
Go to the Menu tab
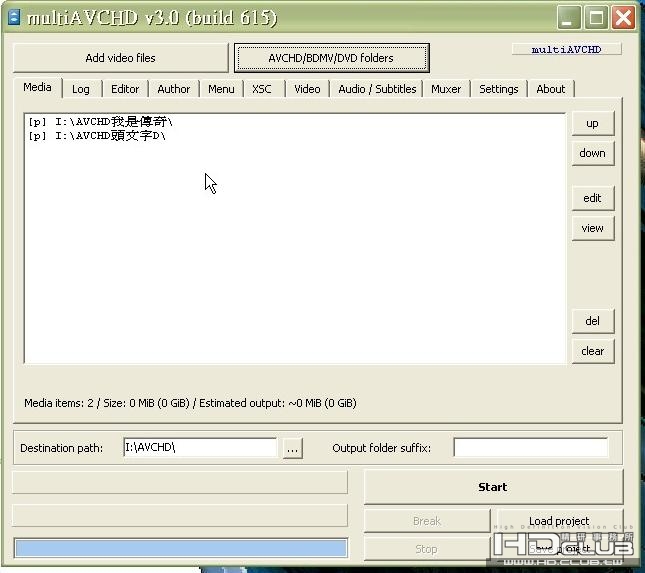coord(221,89)
